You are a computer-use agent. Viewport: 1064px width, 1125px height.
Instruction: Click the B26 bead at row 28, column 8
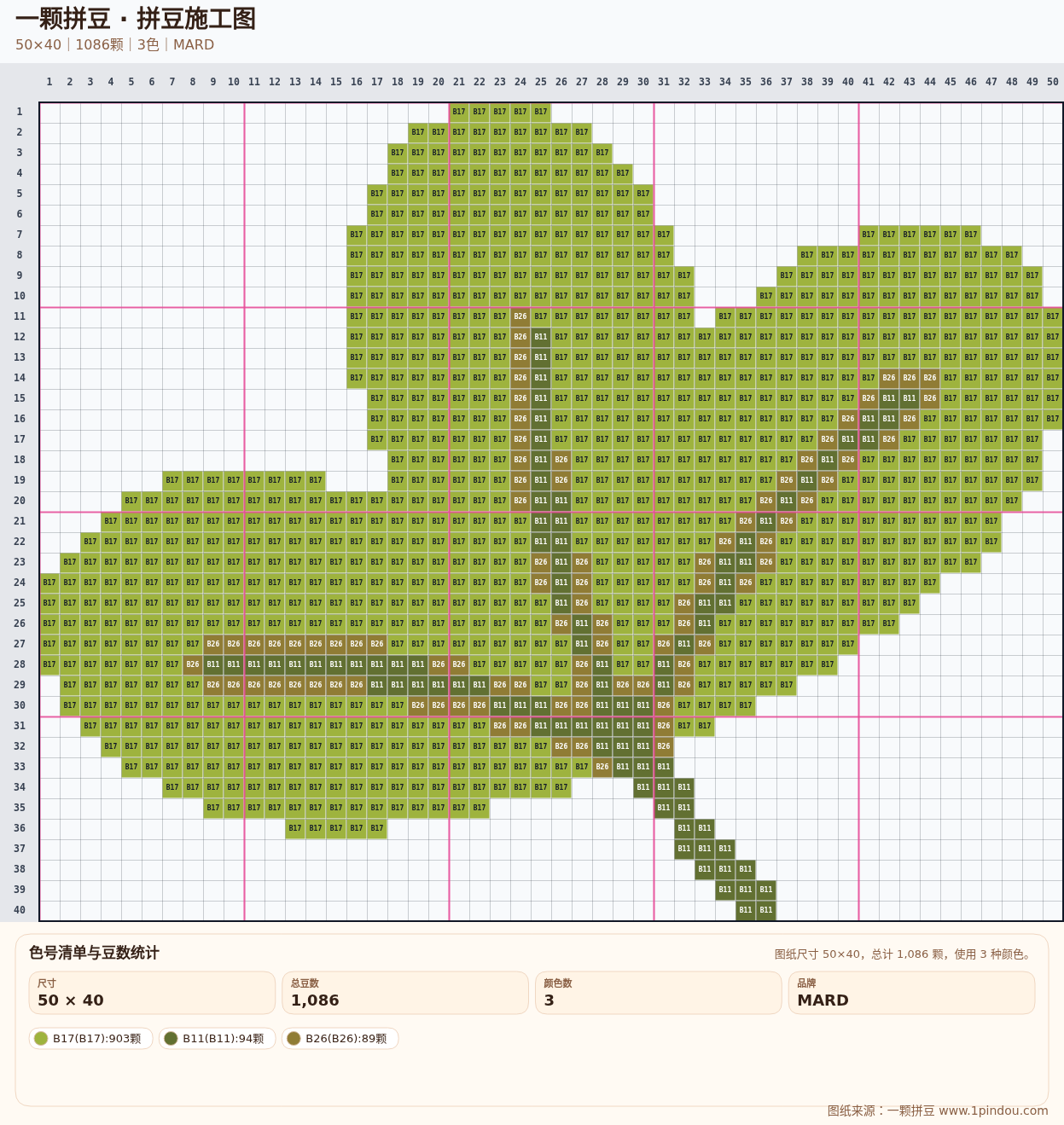click(x=193, y=664)
